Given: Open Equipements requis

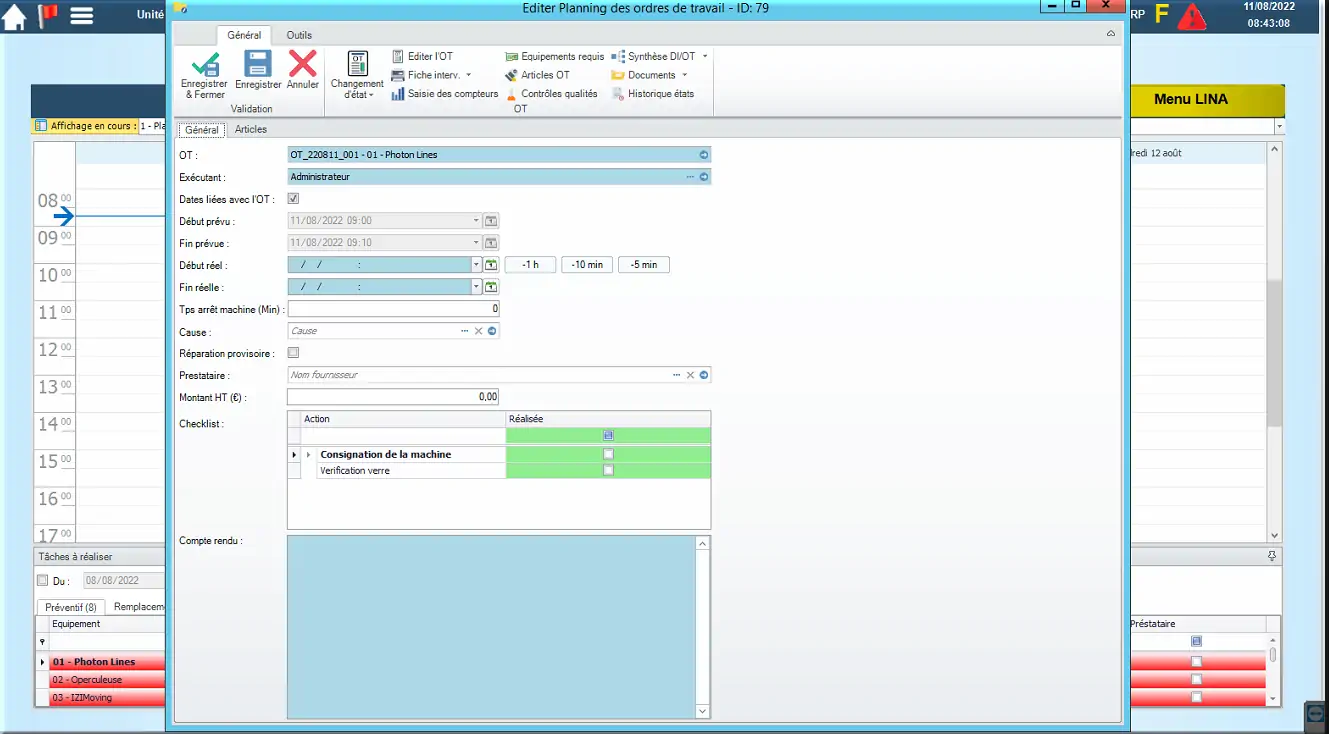Looking at the screenshot, I should pyautogui.click(x=555, y=57).
